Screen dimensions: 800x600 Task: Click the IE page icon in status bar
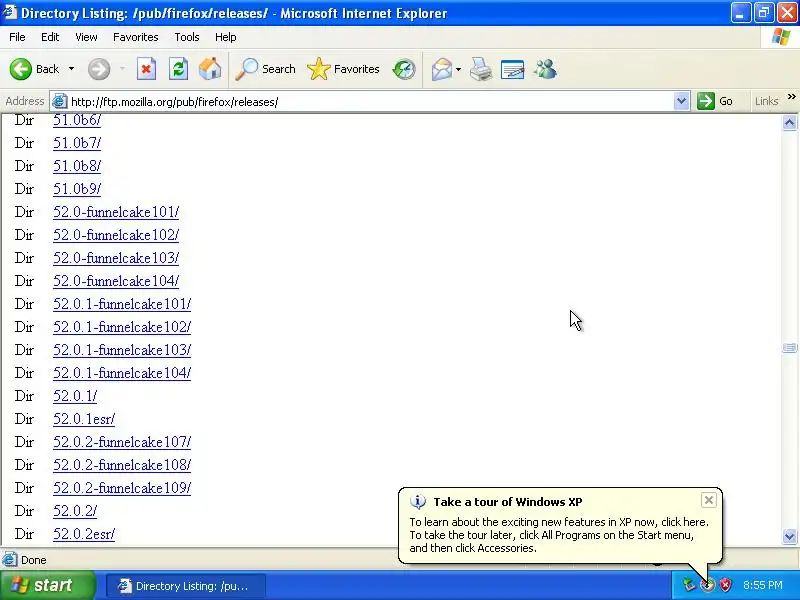pos(9,560)
